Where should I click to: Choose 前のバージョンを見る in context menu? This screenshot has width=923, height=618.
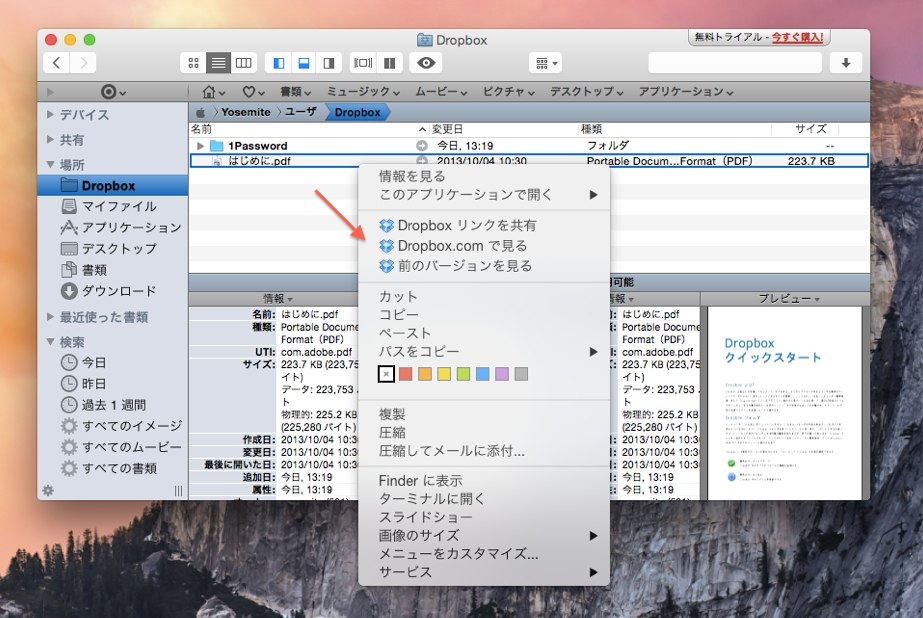(484, 266)
